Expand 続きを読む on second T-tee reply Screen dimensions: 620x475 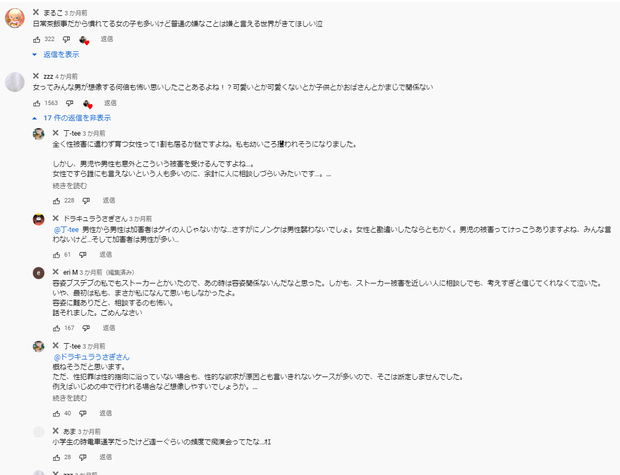click(x=70, y=398)
